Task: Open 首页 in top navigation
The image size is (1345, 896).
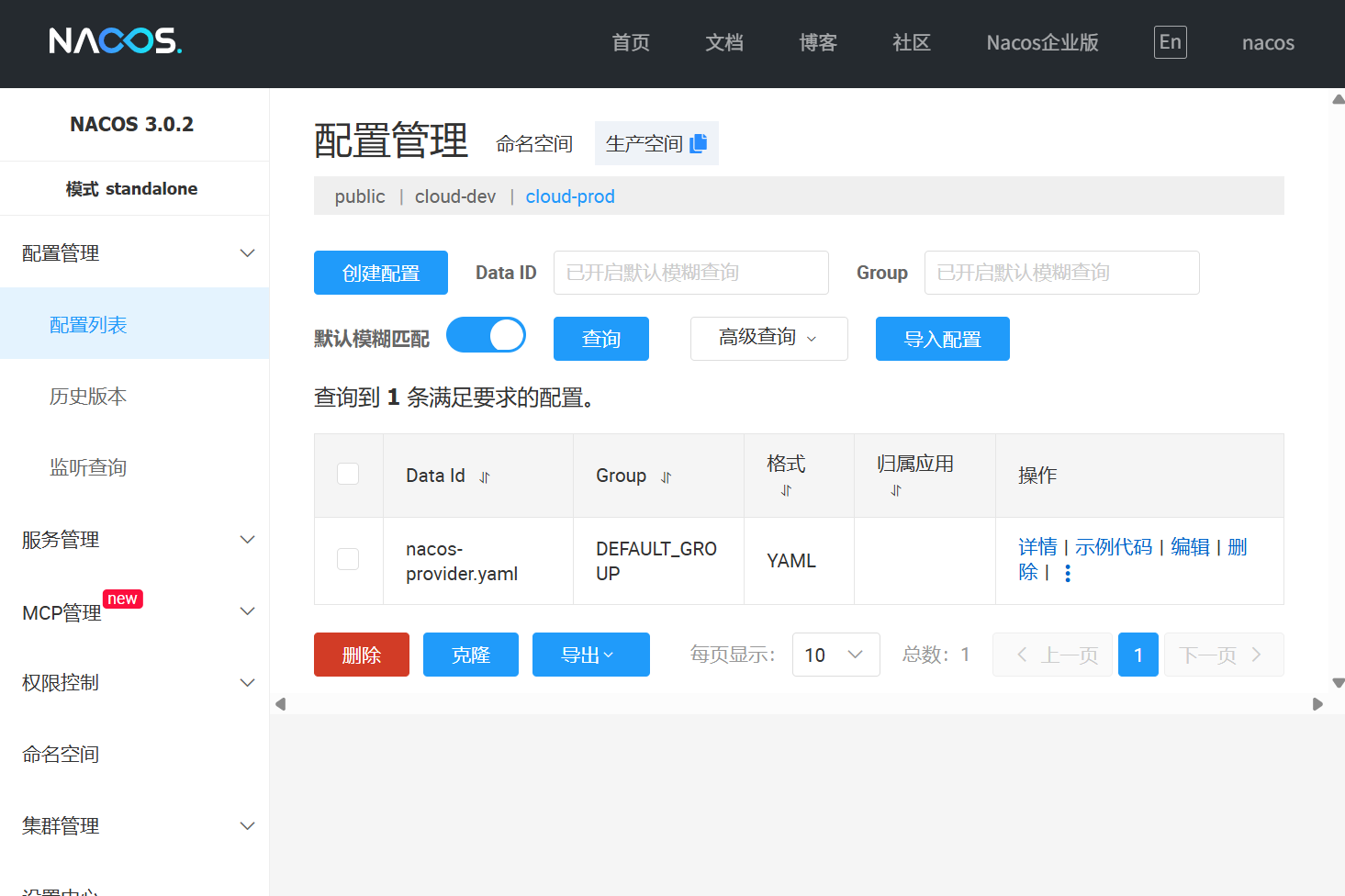Action: (631, 42)
